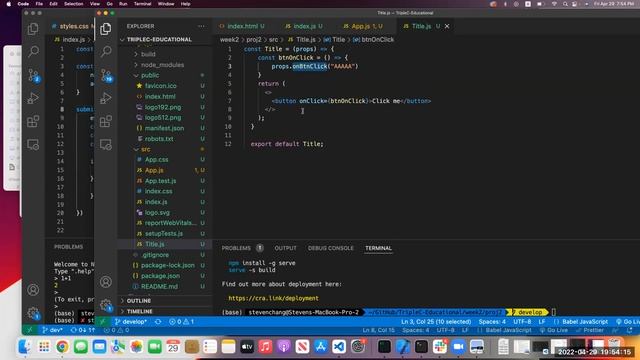Screen dimensions: 640x360
Task: Open logo.svg in the Explorer
Action: [157, 212]
